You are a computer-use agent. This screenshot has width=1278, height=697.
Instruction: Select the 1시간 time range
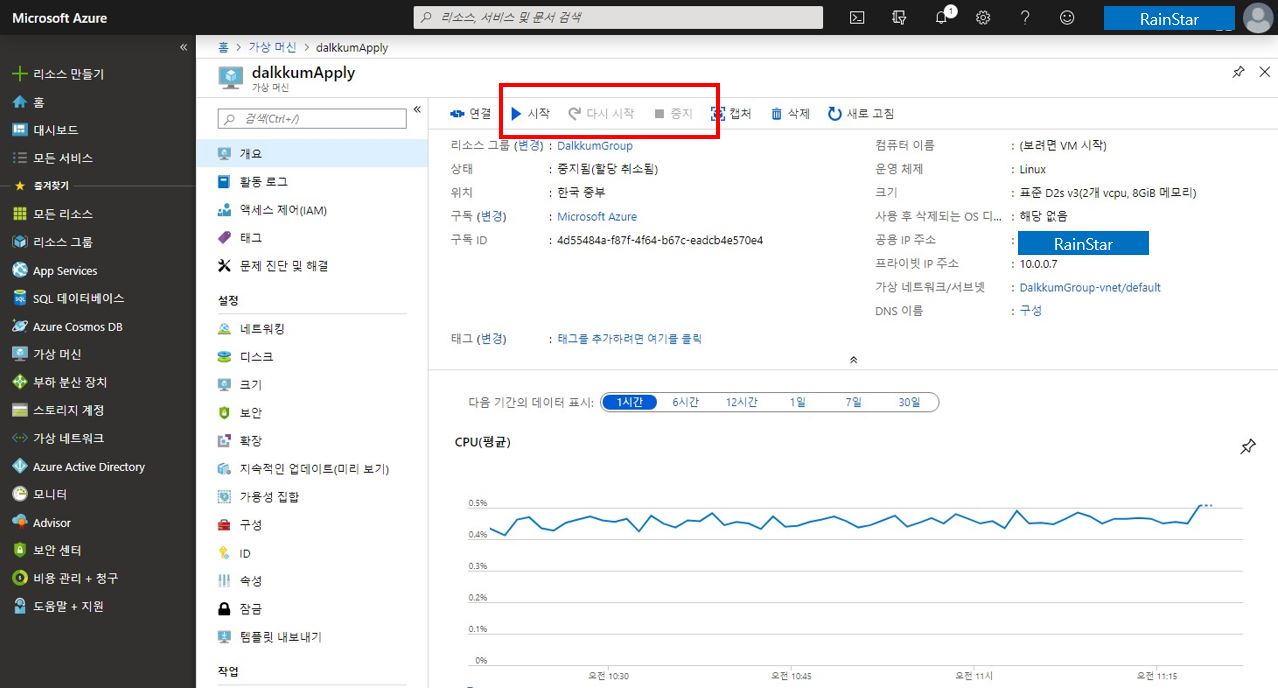pos(629,402)
